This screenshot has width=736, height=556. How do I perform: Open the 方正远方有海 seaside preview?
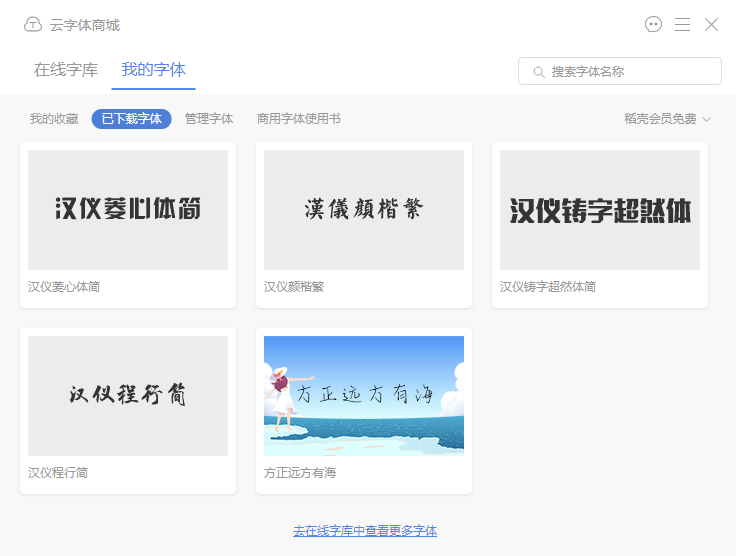coord(364,396)
